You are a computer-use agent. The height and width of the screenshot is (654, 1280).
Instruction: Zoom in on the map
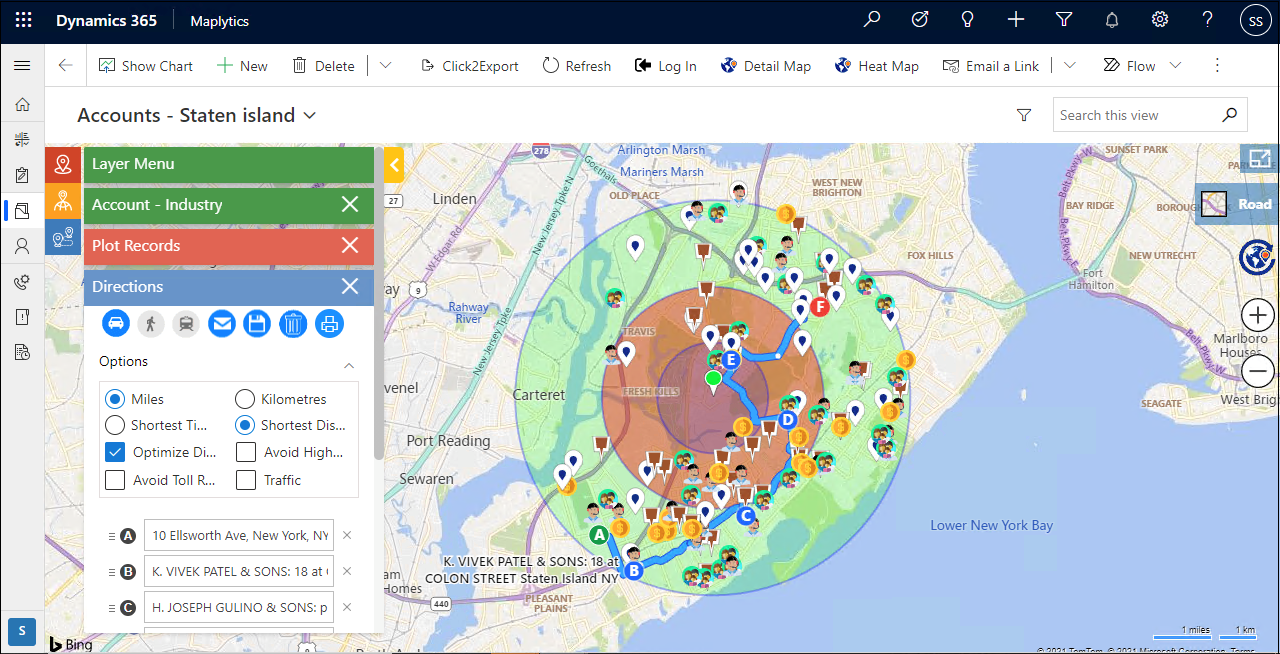(x=1257, y=316)
